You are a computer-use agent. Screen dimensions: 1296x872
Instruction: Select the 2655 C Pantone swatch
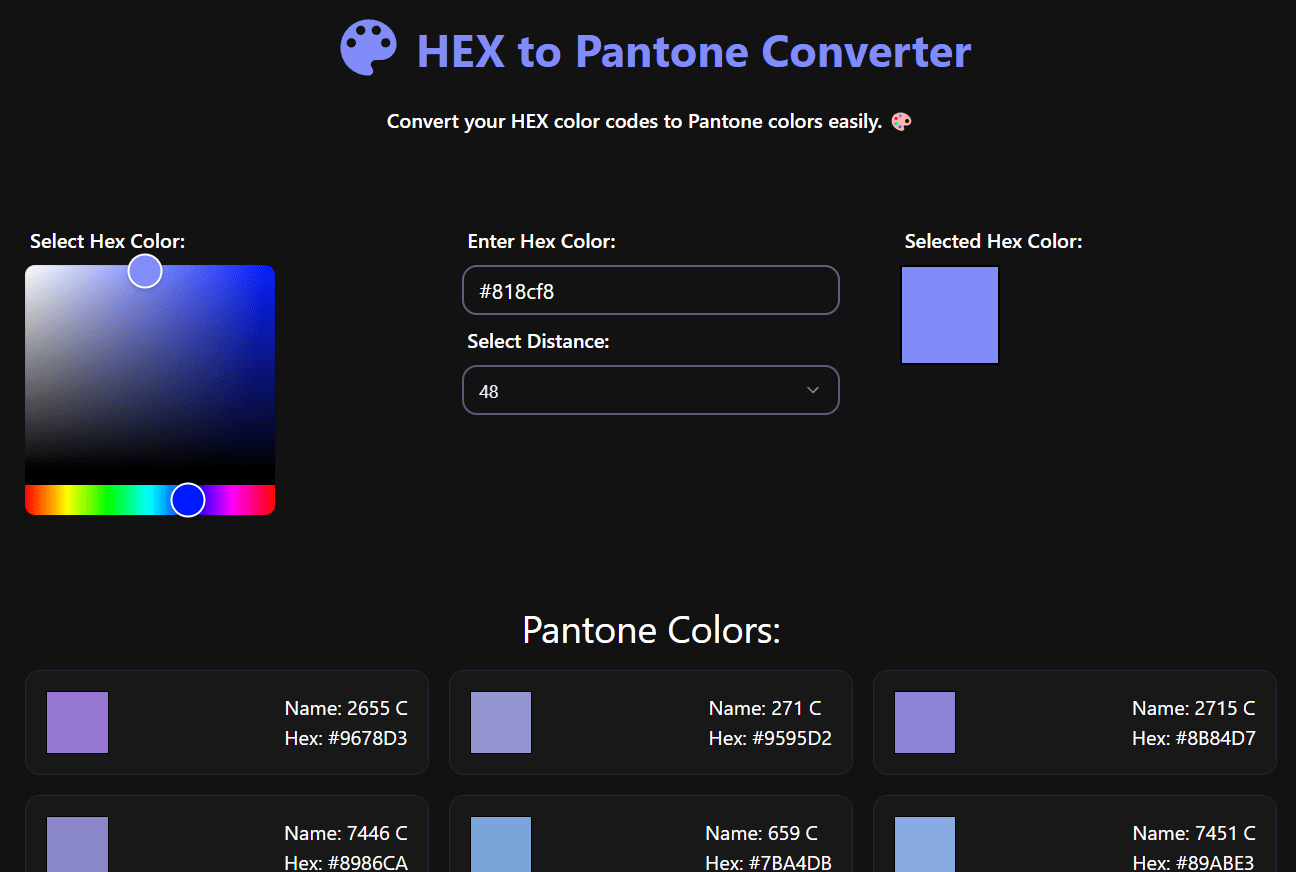click(x=77, y=722)
